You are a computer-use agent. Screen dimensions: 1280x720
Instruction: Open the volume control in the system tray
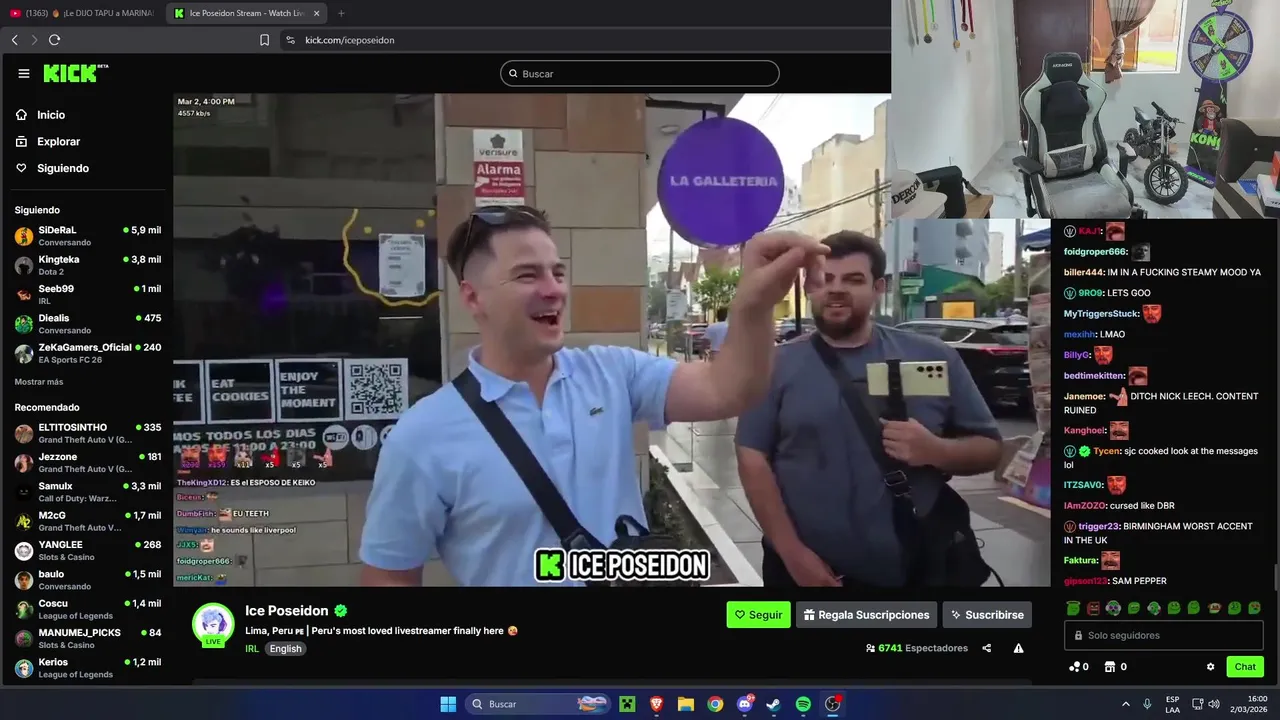(x=1213, y=704)
